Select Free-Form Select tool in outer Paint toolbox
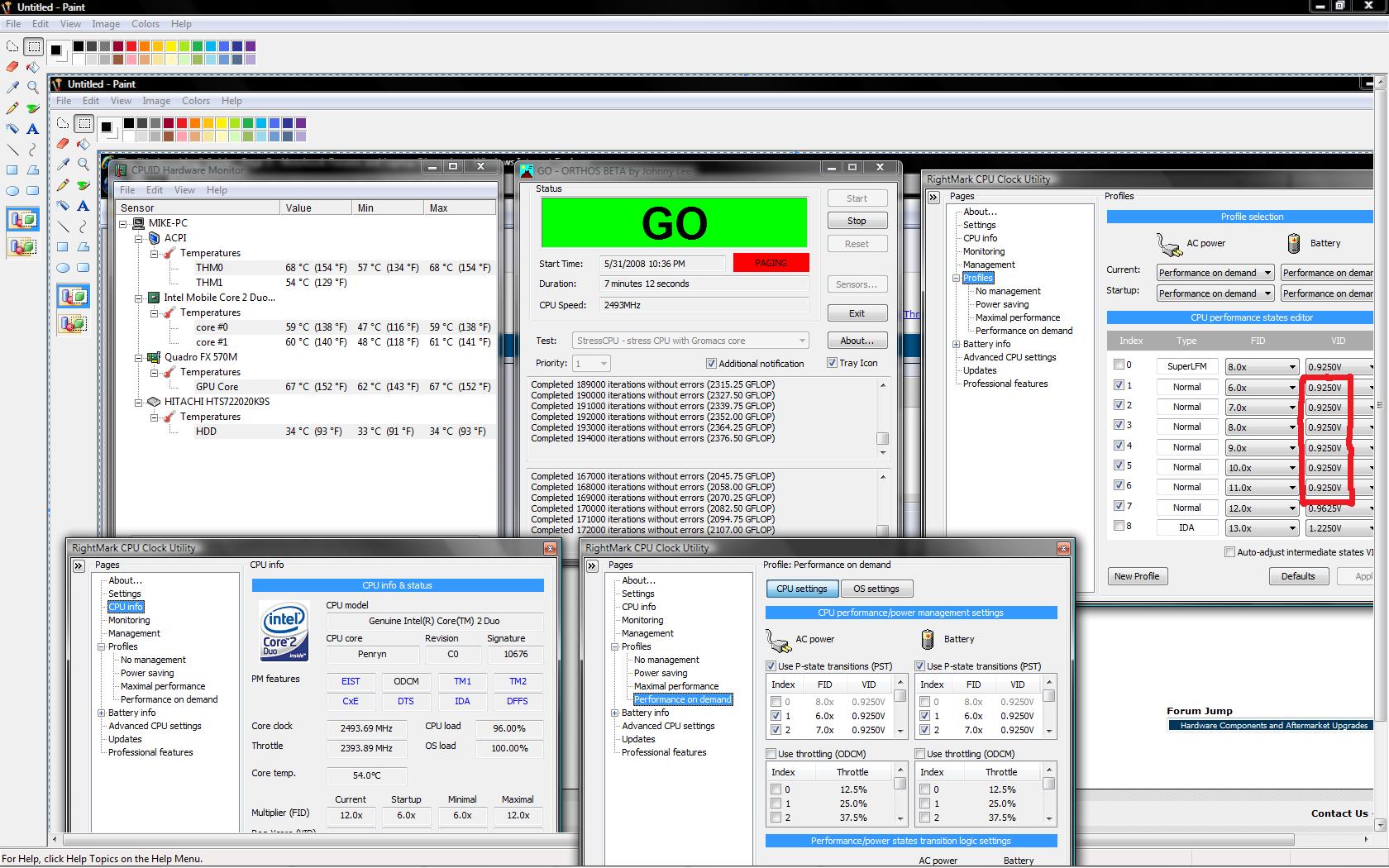Viewport: 1389px width, 868px height. click(12, 46)
